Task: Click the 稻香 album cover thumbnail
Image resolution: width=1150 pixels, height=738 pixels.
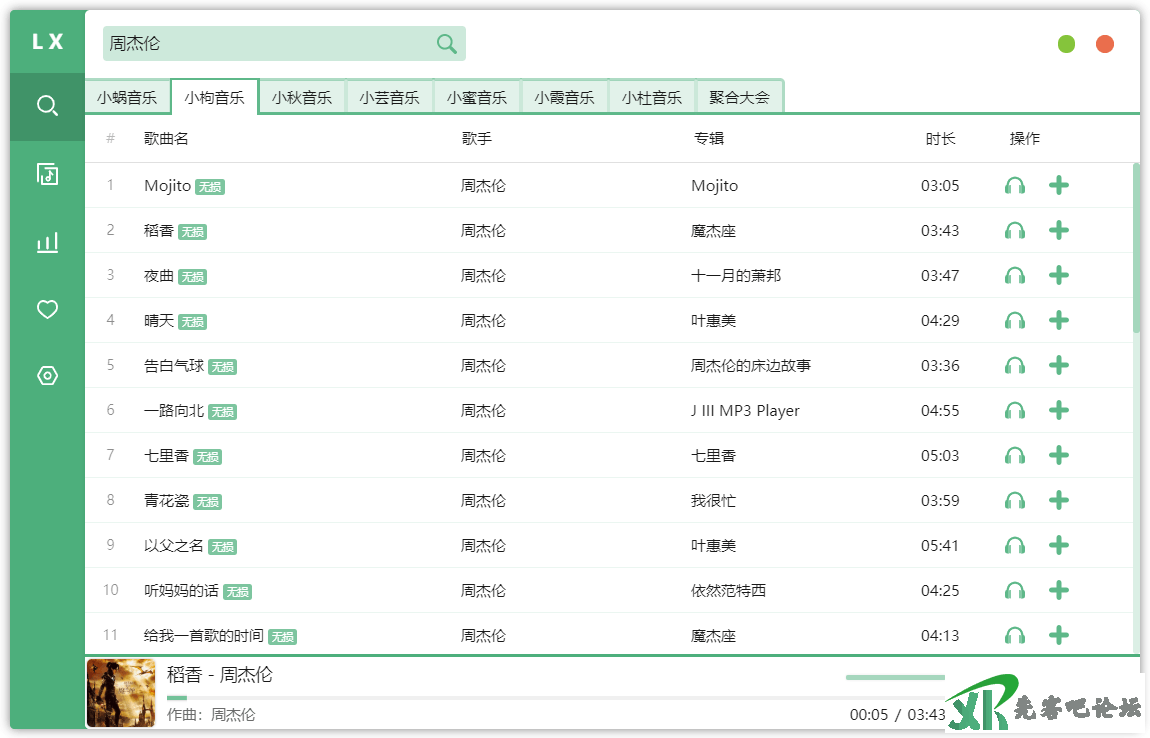Action: 121,693
